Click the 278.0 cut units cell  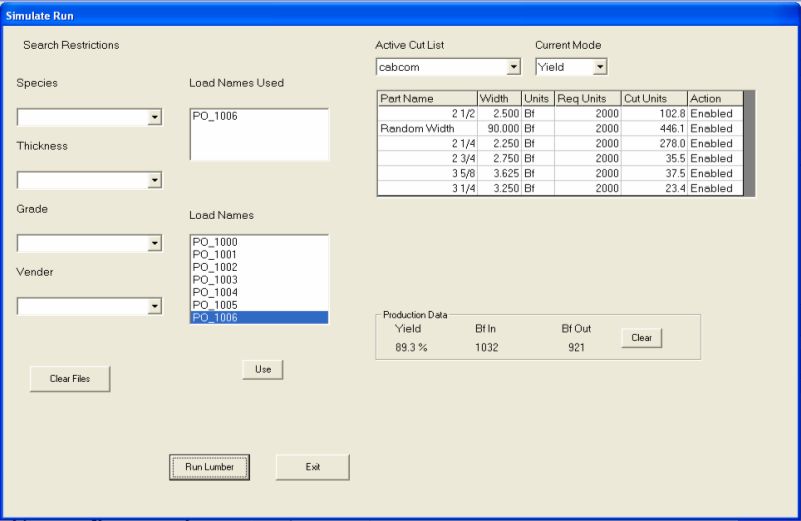pos(654,144)
